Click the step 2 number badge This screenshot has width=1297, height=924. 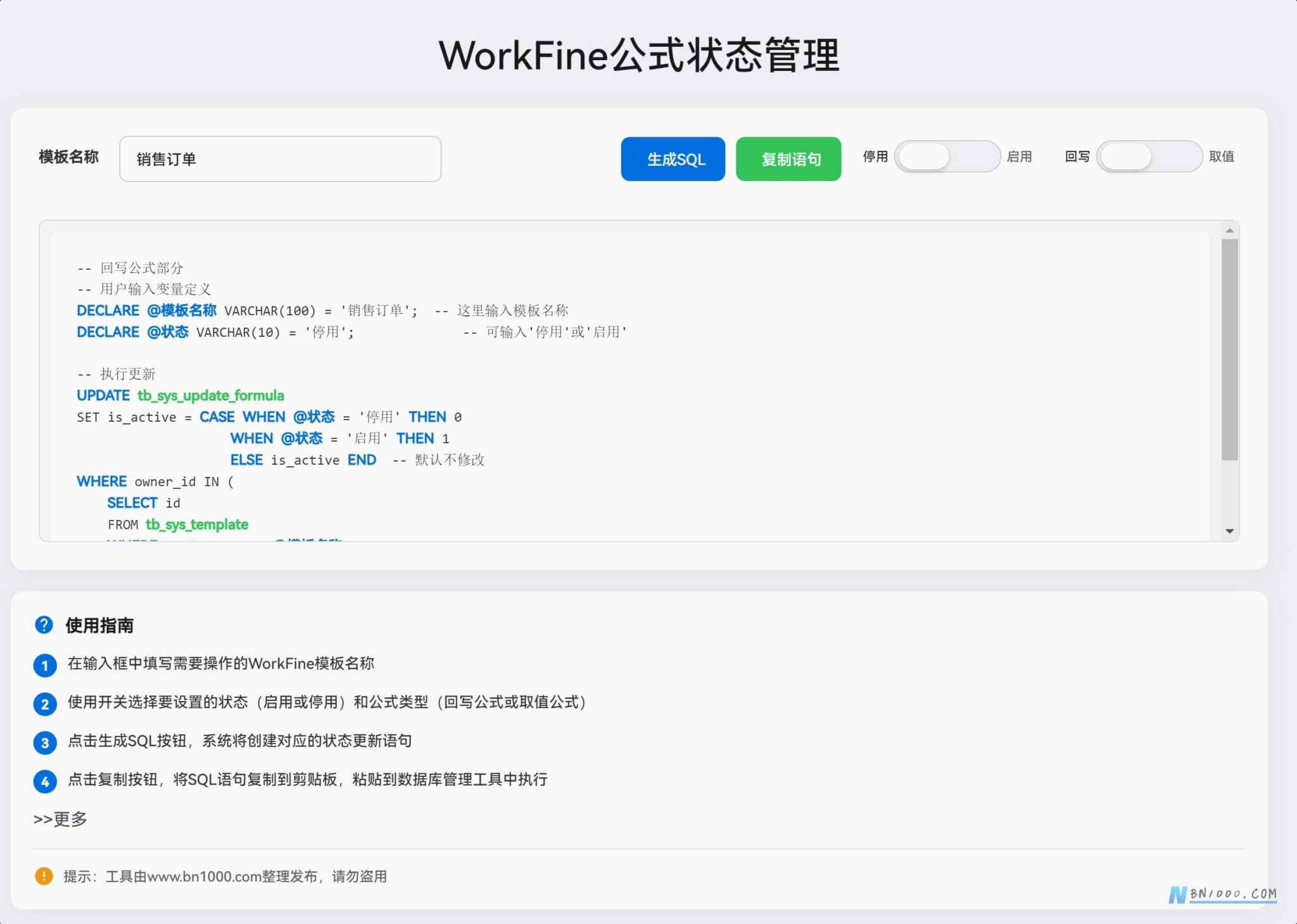(x=45, y=704)
